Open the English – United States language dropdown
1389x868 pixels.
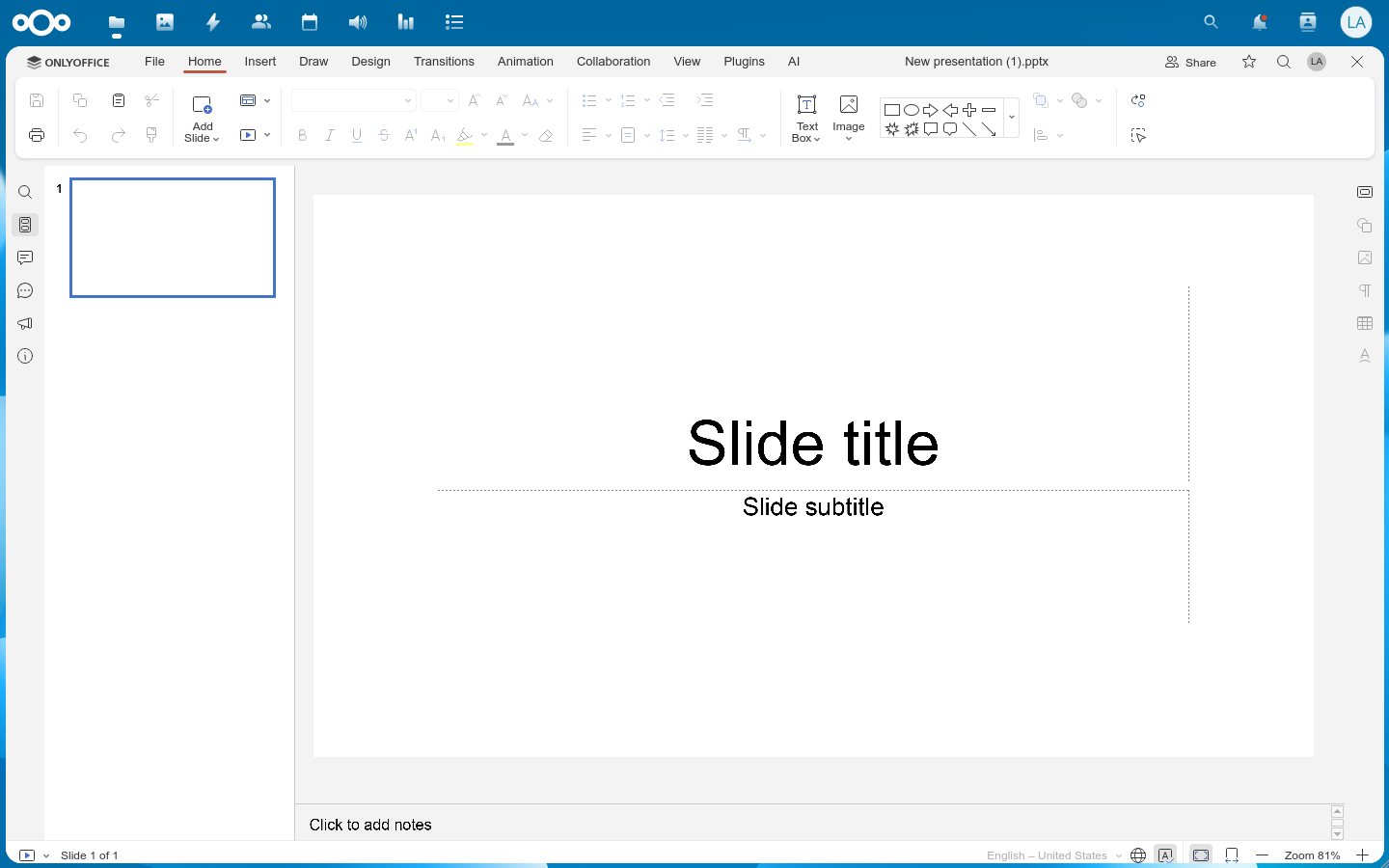(x=1054, y=855)
